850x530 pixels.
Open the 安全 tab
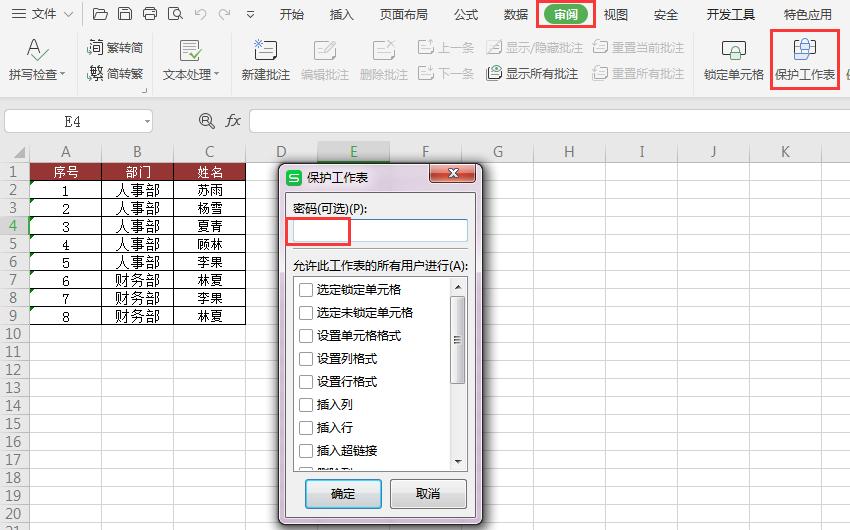(666, 15)
